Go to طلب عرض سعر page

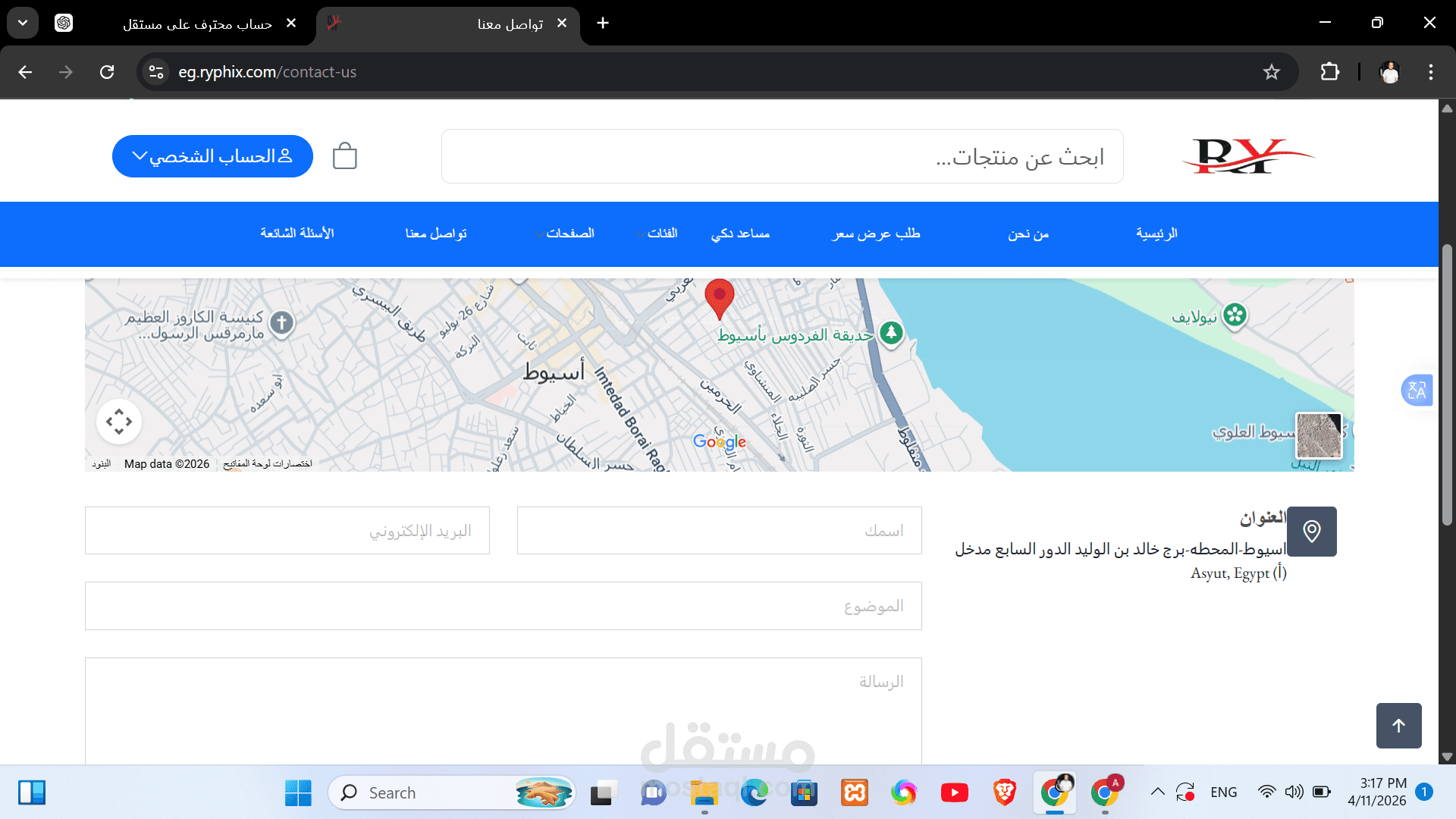click(876, 234)
